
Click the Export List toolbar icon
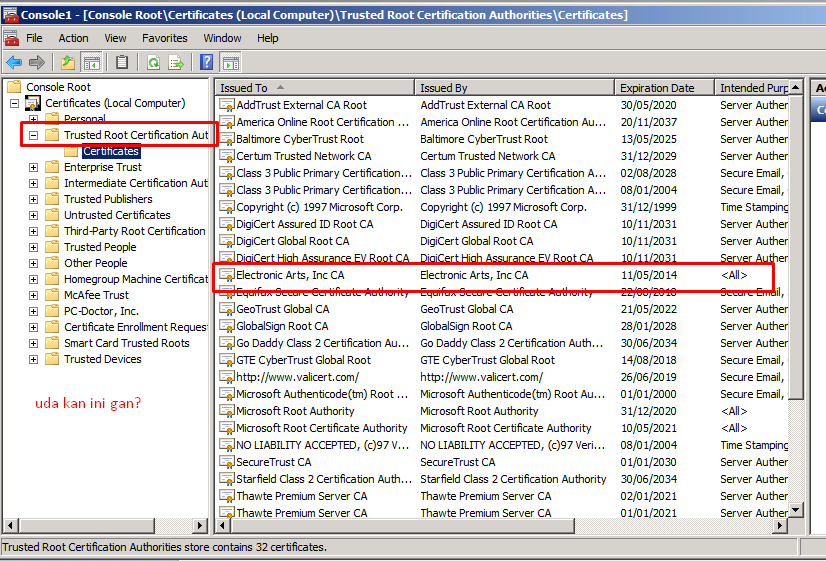pos(176,63)
